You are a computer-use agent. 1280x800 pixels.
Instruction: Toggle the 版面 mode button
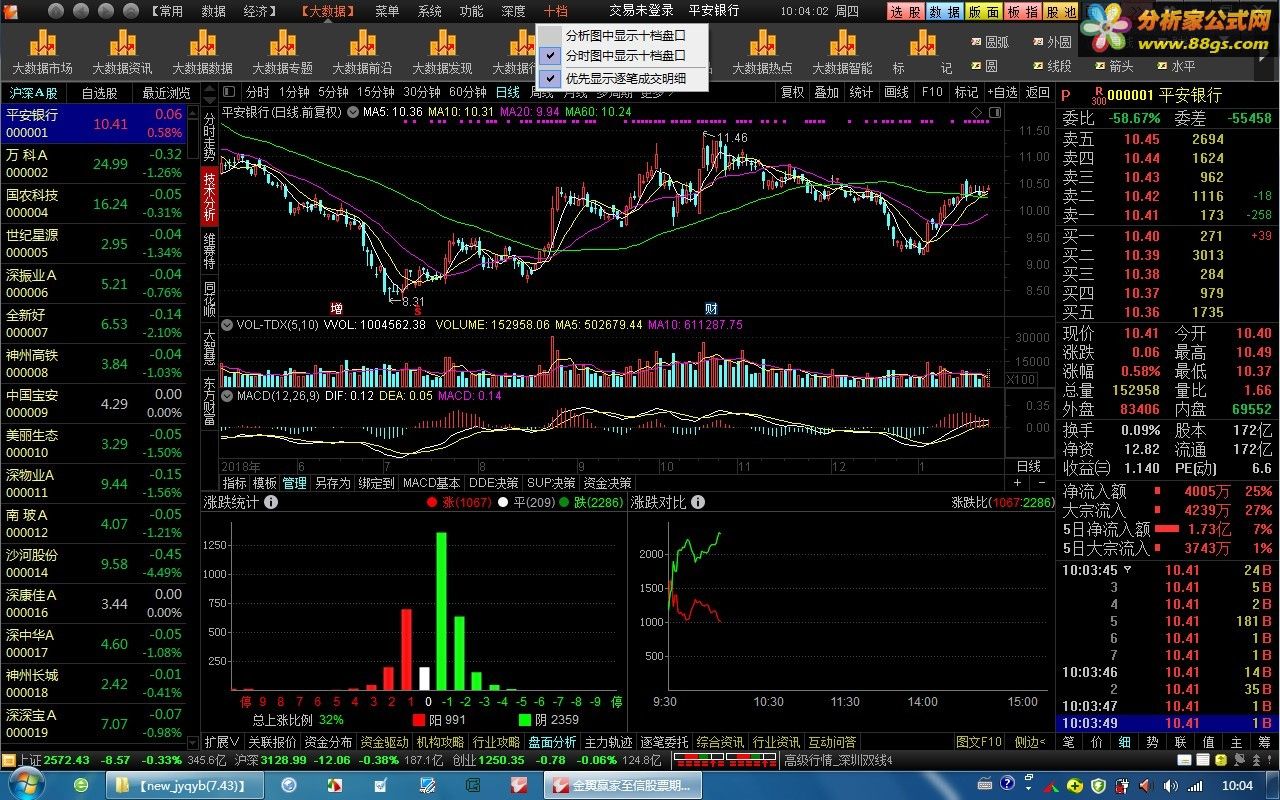(983, 11)
